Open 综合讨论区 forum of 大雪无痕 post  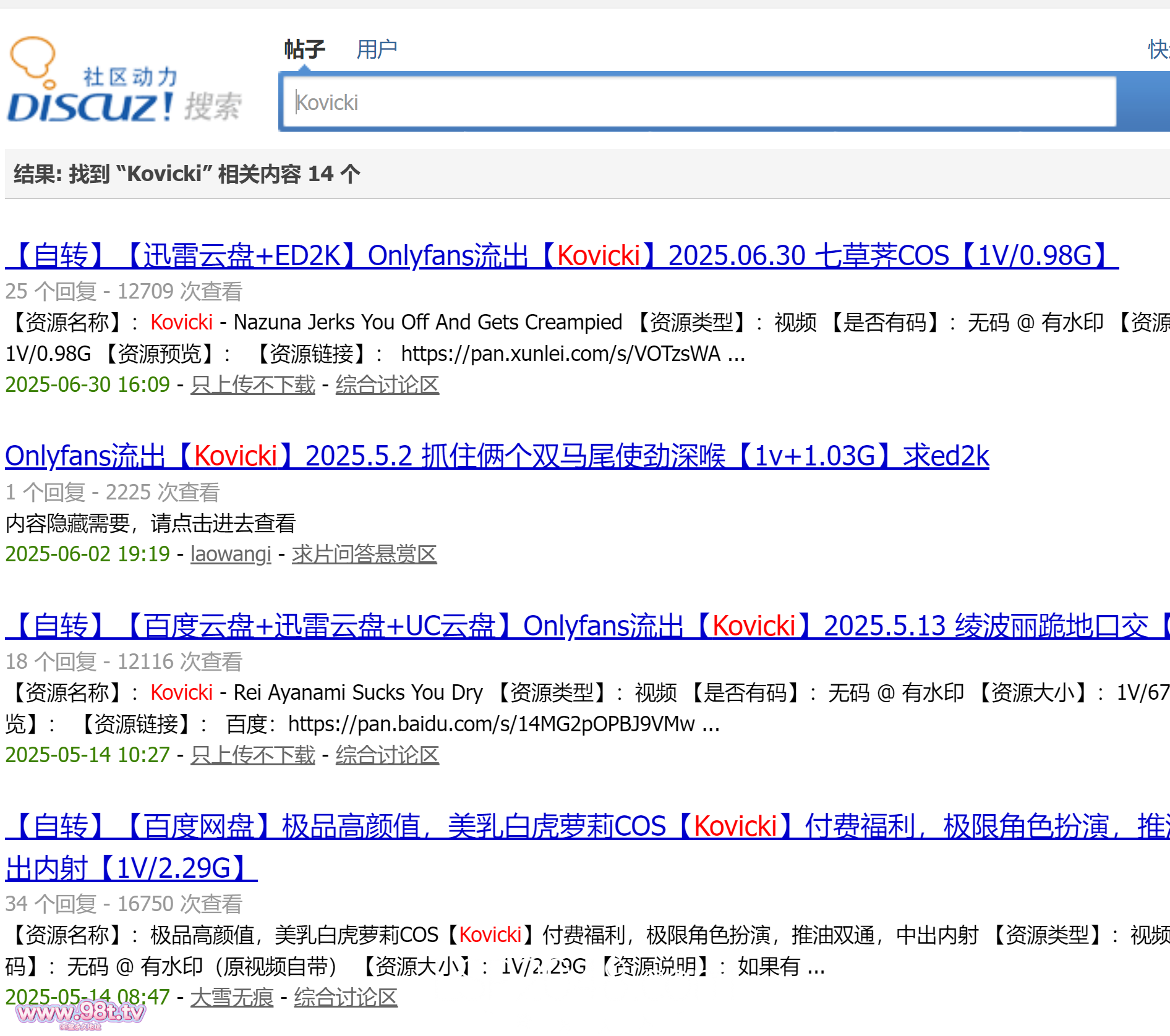(x=346, y=997)
